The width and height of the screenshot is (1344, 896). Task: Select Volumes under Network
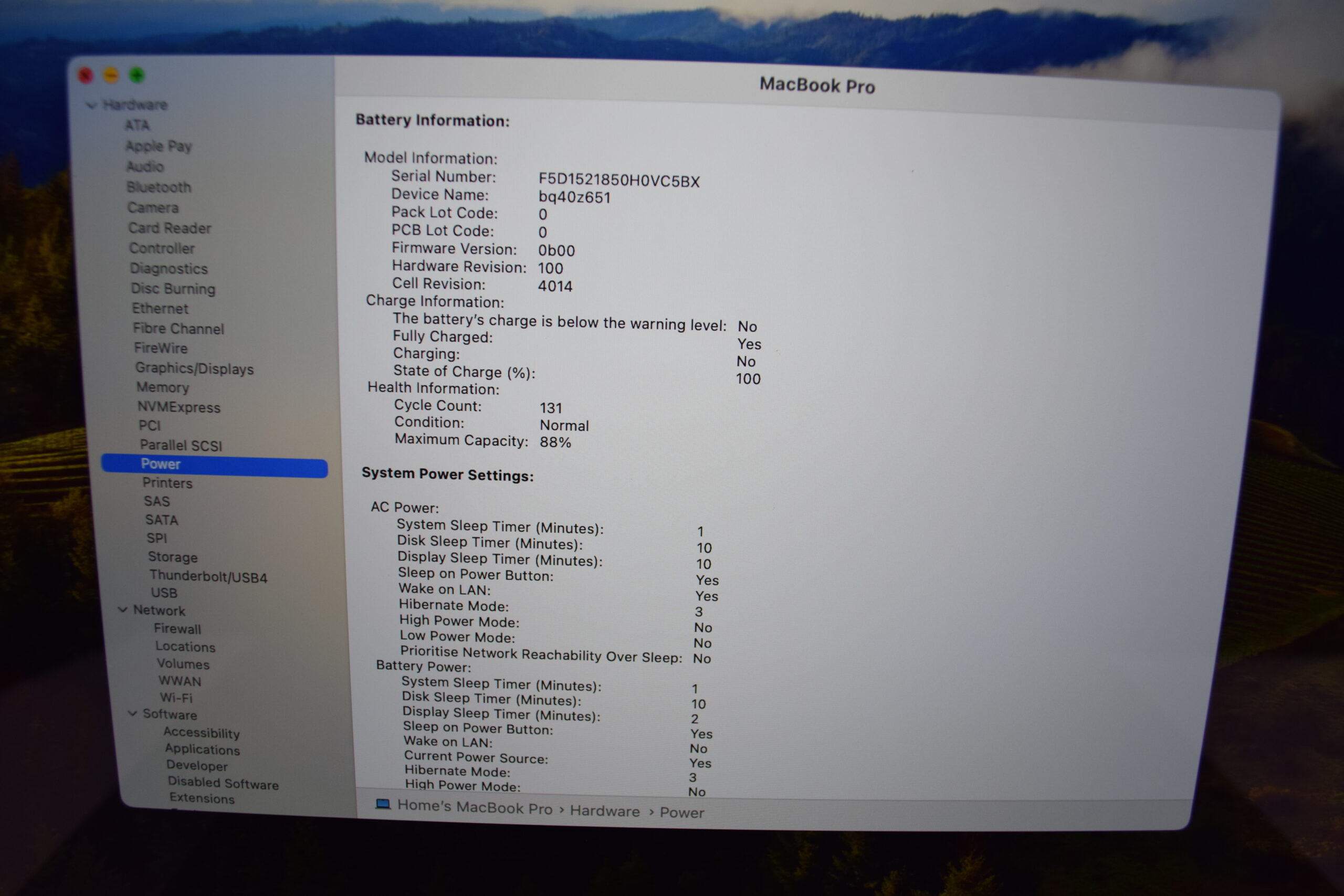183,663
